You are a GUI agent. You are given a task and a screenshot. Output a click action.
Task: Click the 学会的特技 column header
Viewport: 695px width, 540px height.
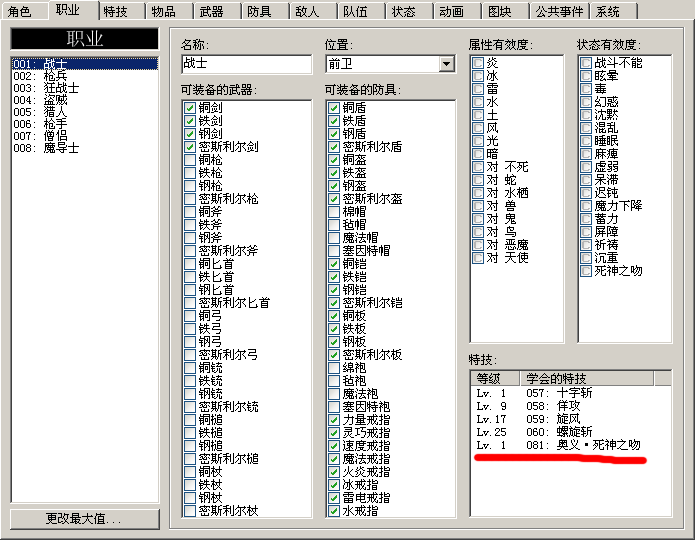586,379
